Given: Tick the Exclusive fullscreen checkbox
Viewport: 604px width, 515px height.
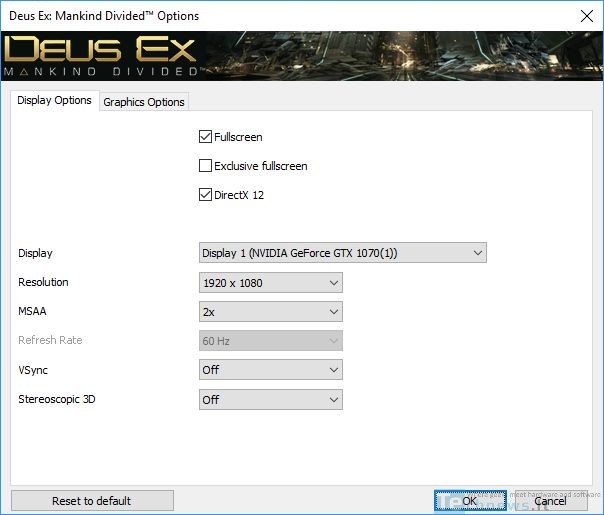Looking at the screenshot, I should (x=205, y=166).
